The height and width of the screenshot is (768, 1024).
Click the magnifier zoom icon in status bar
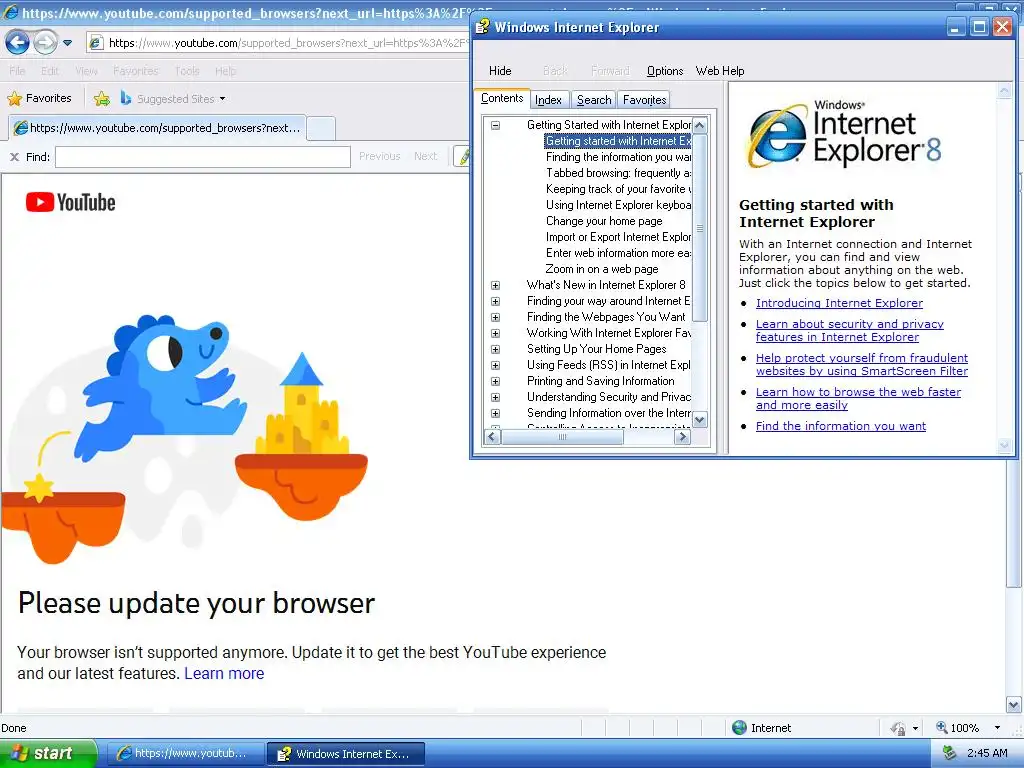click(x=942, y=727)
